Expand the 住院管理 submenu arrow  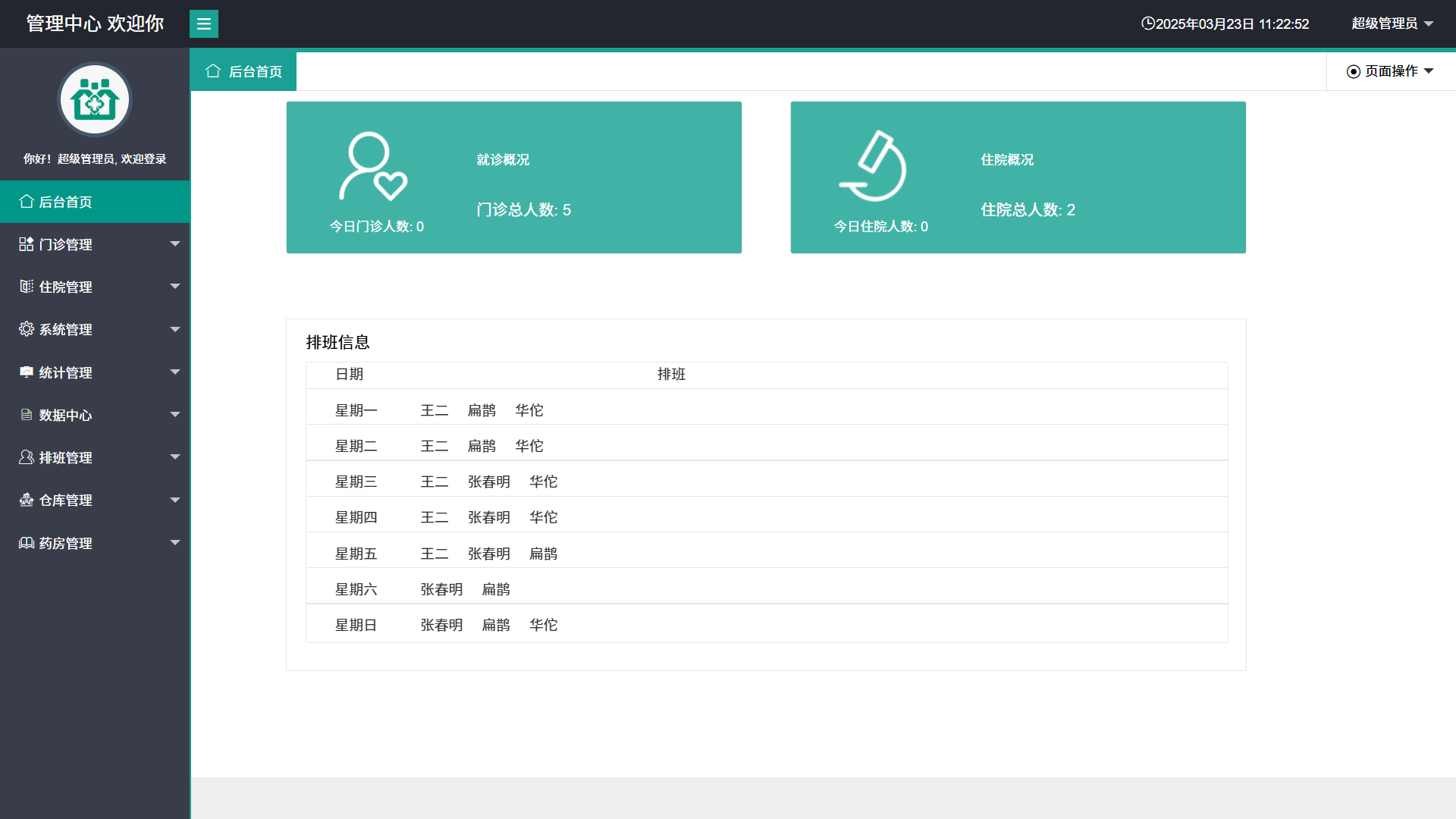click(175, 286)
